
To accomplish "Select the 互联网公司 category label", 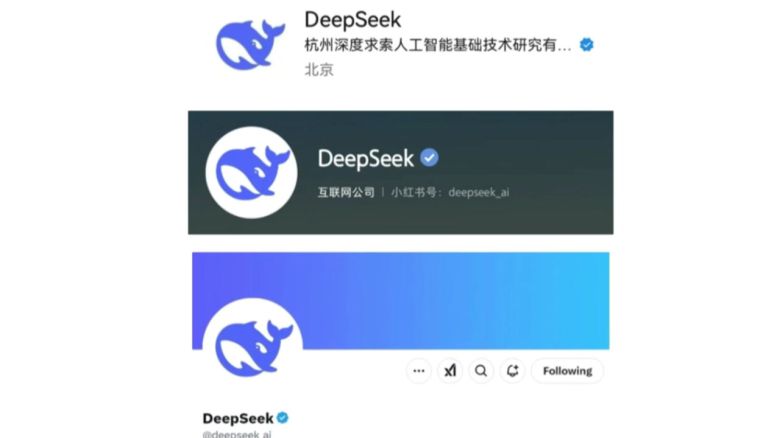I will click(346, 192).
